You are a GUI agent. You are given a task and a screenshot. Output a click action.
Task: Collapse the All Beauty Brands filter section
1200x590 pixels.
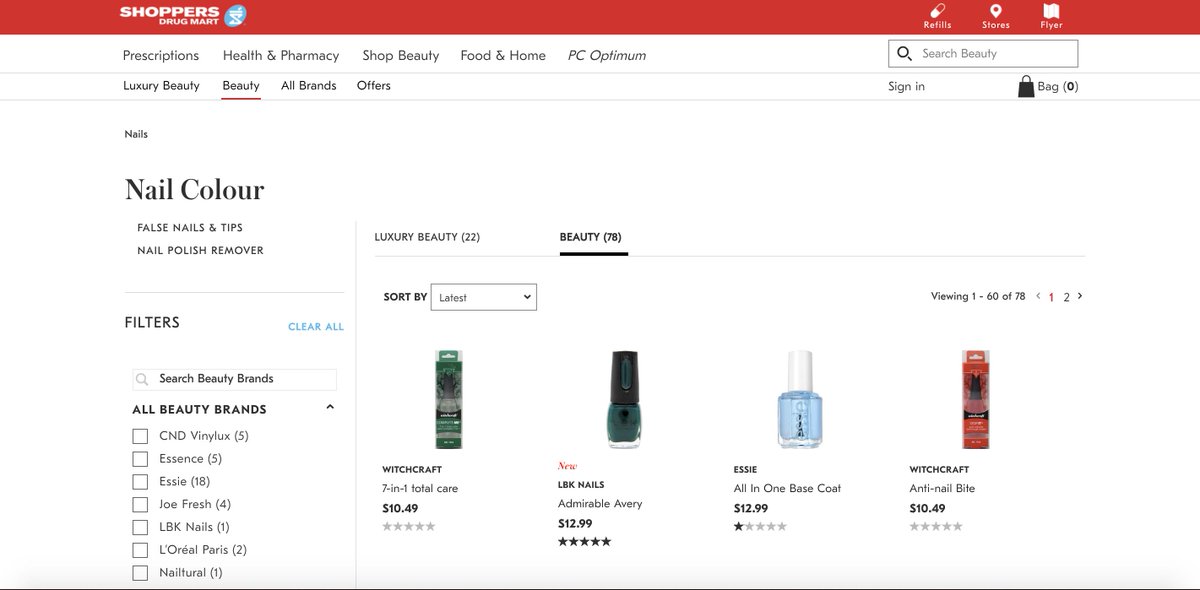tap(330, 408)
